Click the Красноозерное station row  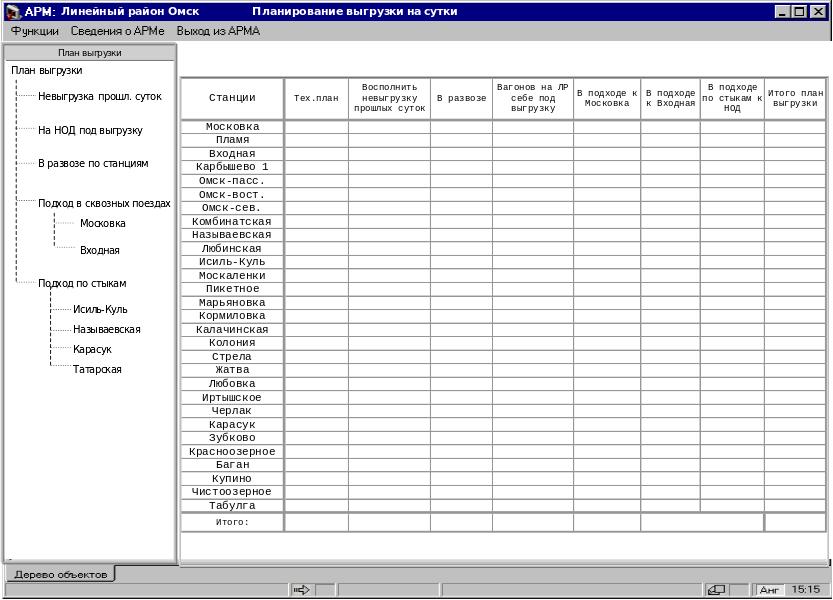click(232, 452)
